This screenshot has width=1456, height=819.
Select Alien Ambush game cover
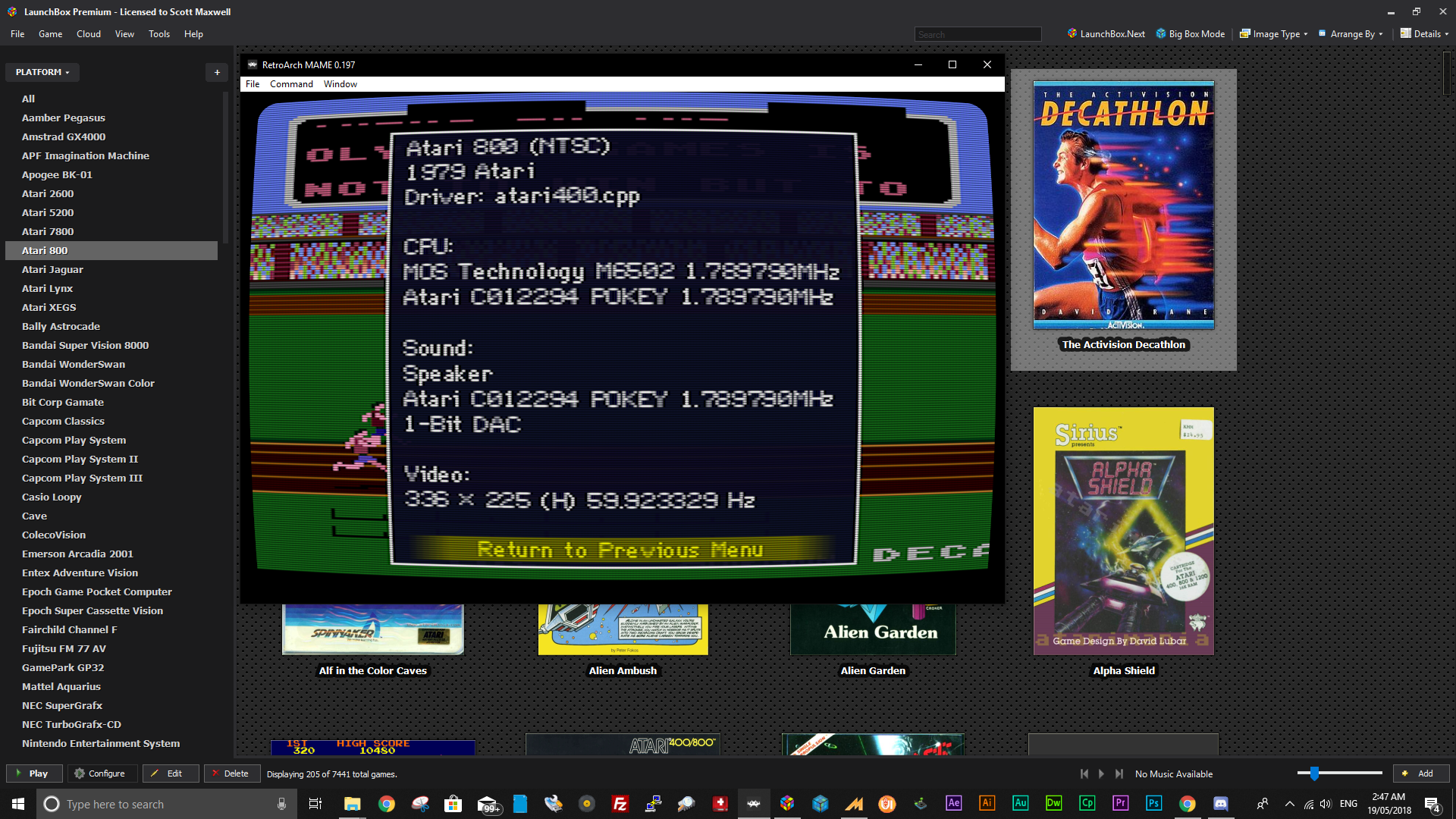(623, 629)
